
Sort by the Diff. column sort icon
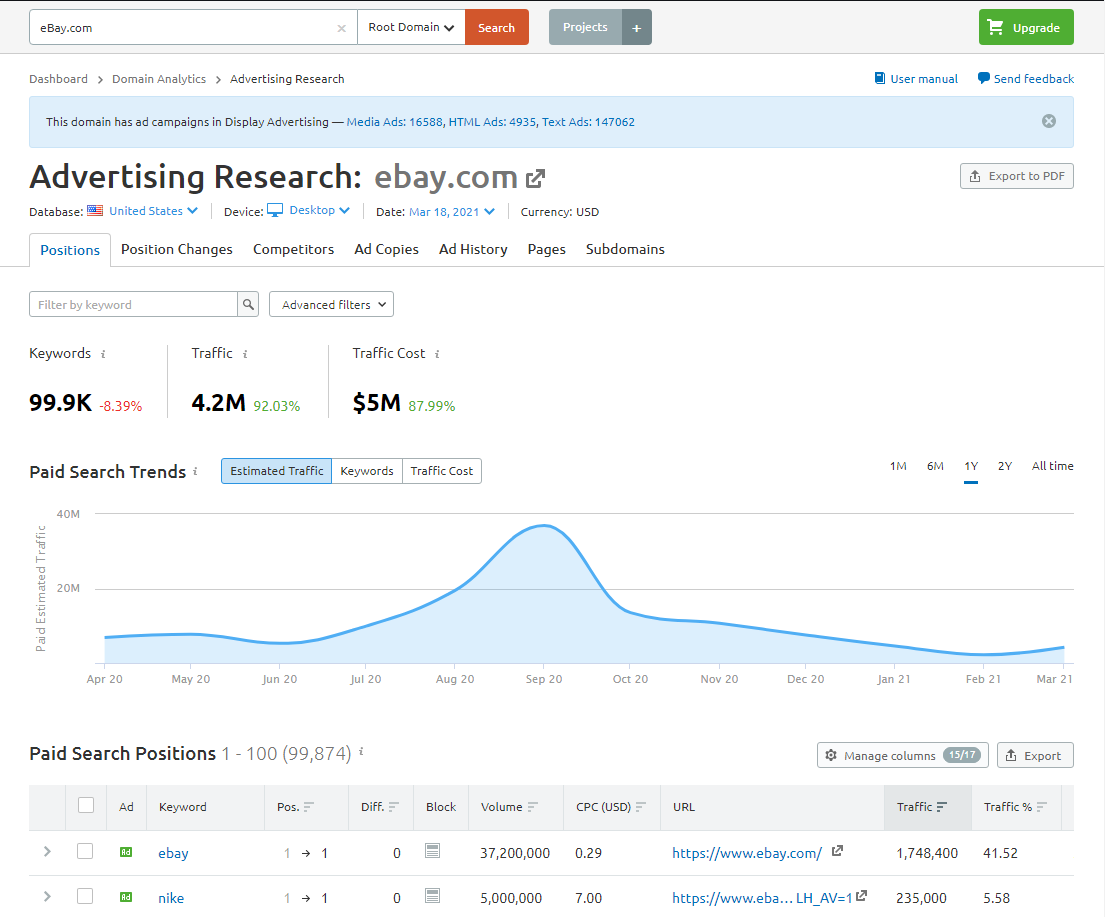(393, 807)
